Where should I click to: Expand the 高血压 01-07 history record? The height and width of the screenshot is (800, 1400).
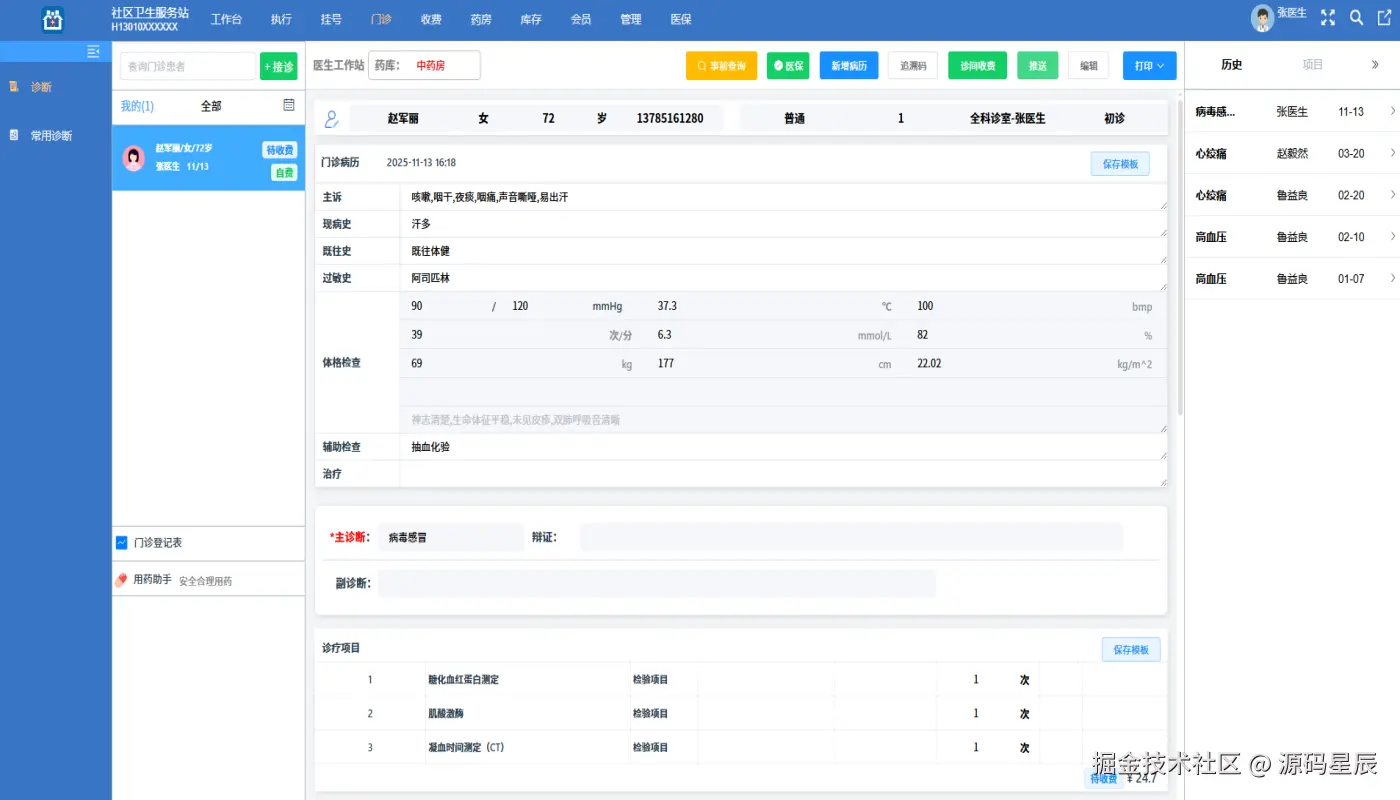1393,278
